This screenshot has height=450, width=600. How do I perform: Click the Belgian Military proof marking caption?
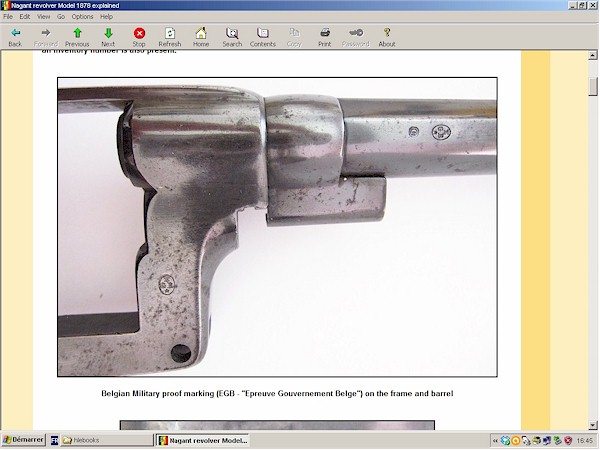pyautogui.click(x=277, y=393)
